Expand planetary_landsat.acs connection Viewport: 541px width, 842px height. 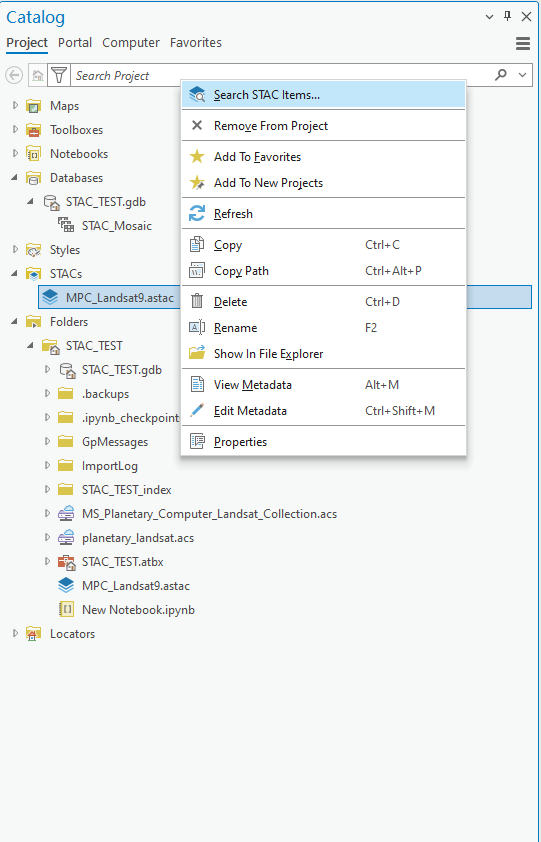[47, 538]
